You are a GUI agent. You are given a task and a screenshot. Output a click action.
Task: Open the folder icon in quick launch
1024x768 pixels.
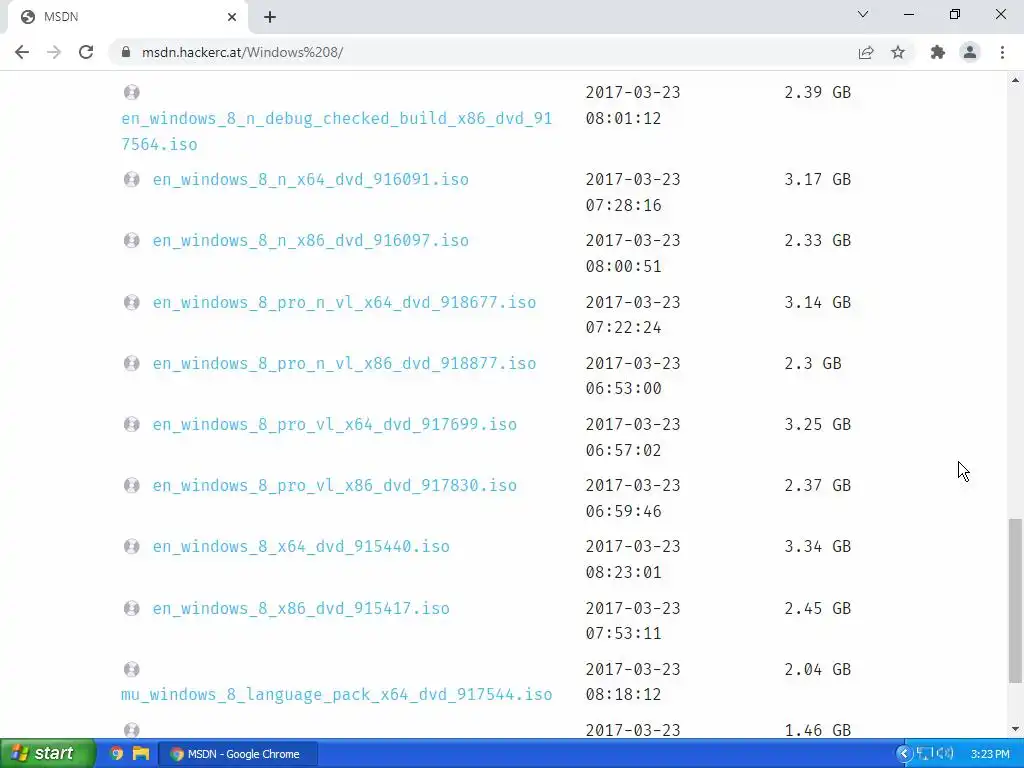click(x=140, y=754)
